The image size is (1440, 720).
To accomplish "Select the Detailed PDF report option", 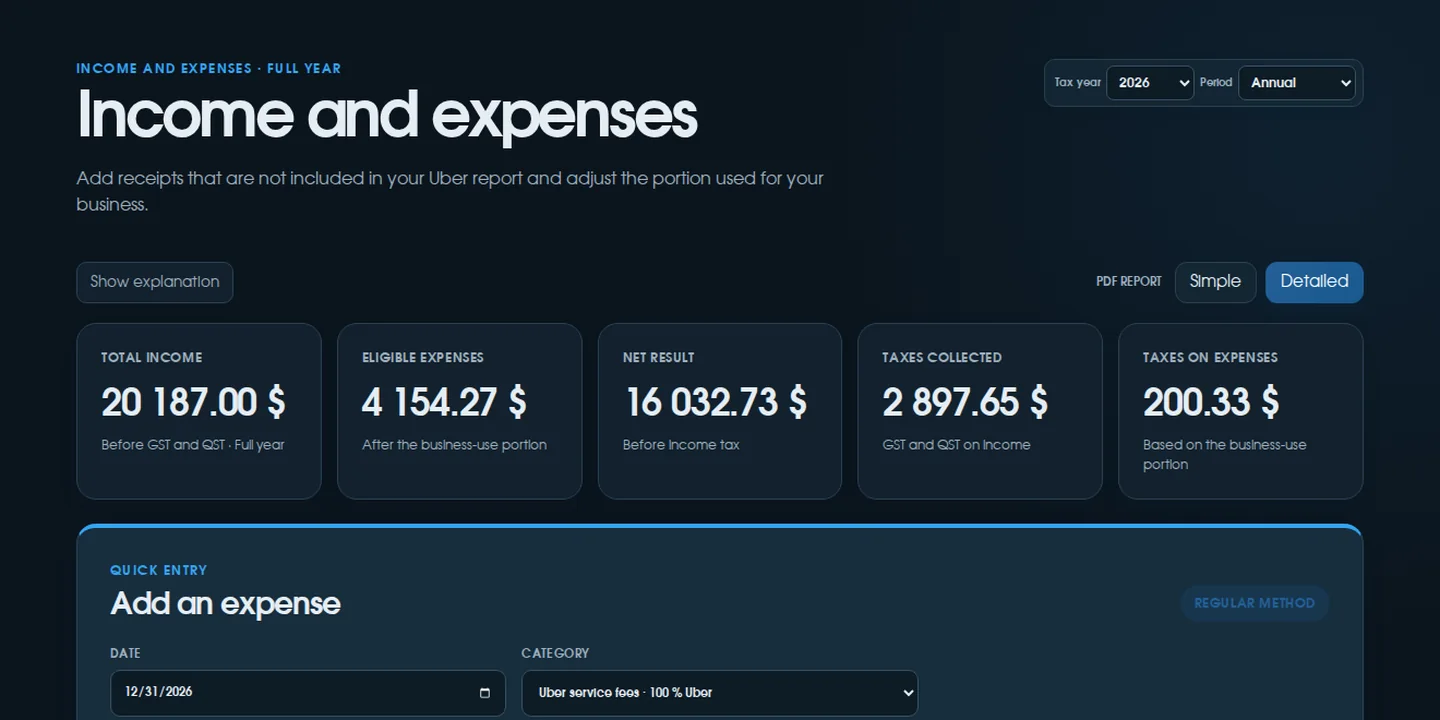I will [x=1314, y=282].
